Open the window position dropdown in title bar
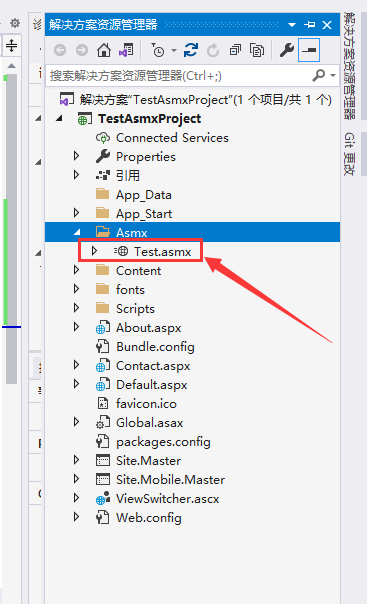367x604 pixels. [292, 25]
